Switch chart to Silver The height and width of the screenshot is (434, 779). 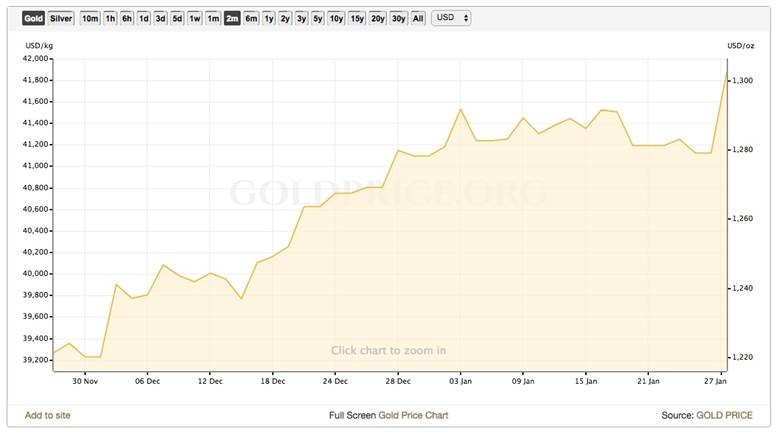[61, 18]
